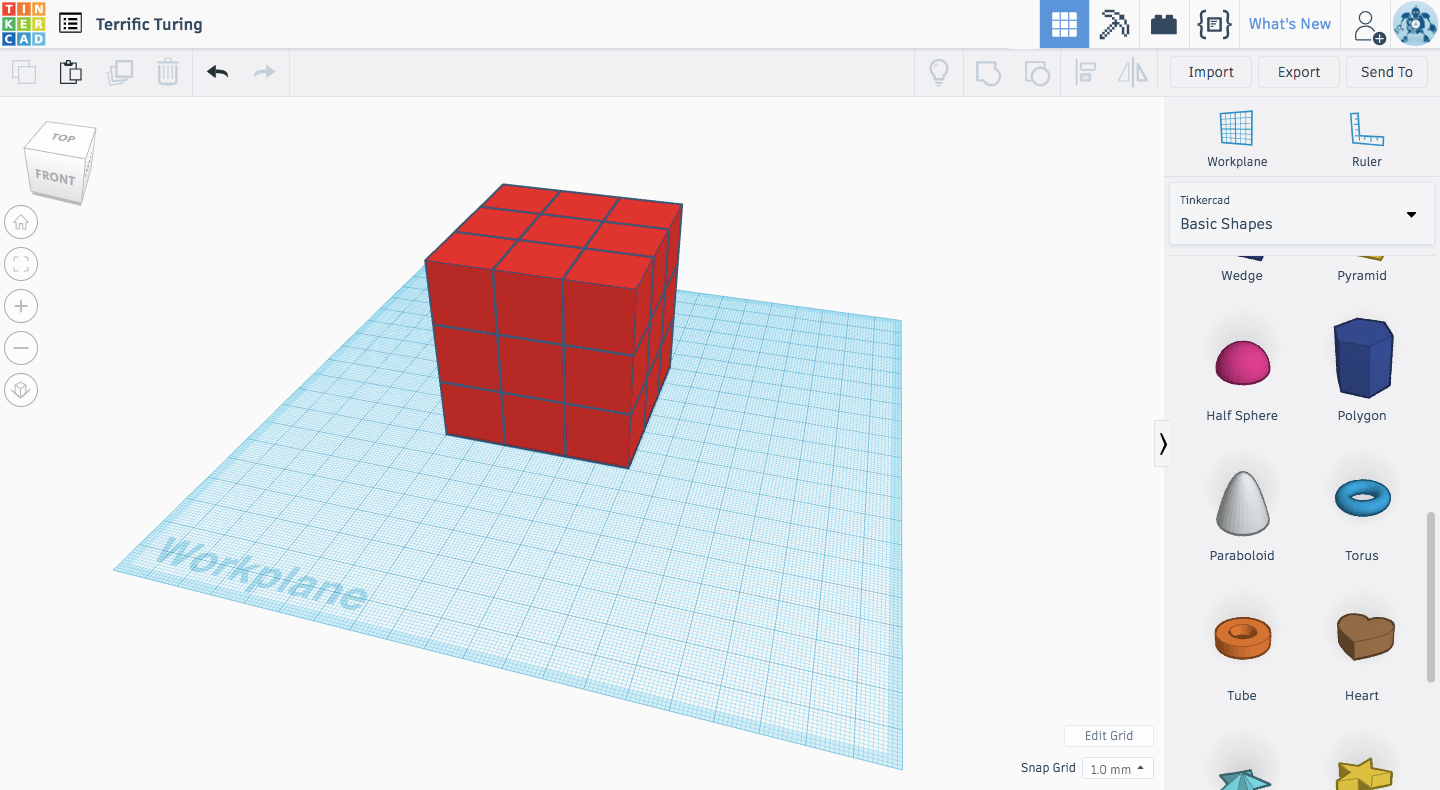Open the Terrific Turing design menu

click(x=69, y=23)
